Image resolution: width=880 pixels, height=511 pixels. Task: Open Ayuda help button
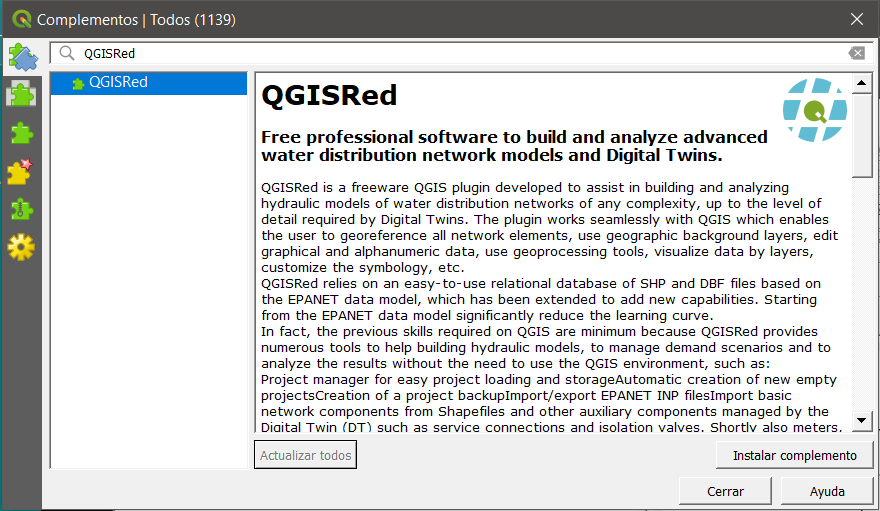827,491
